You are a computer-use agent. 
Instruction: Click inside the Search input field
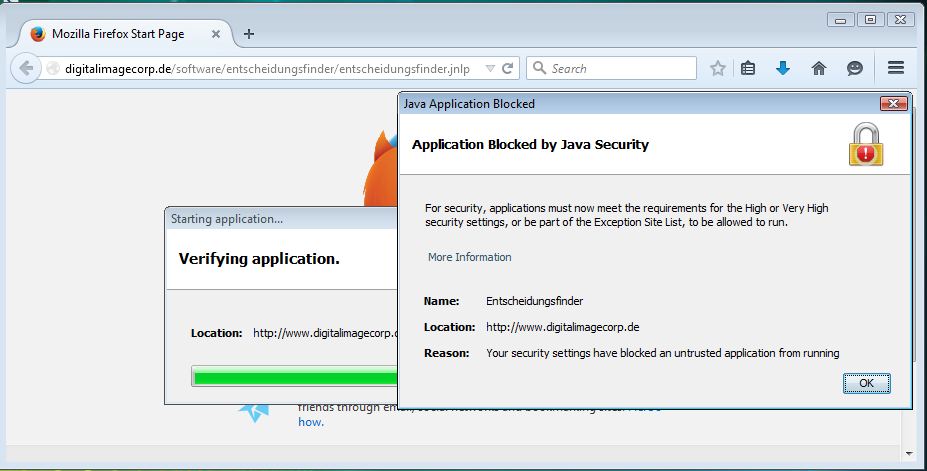(620, 69)
